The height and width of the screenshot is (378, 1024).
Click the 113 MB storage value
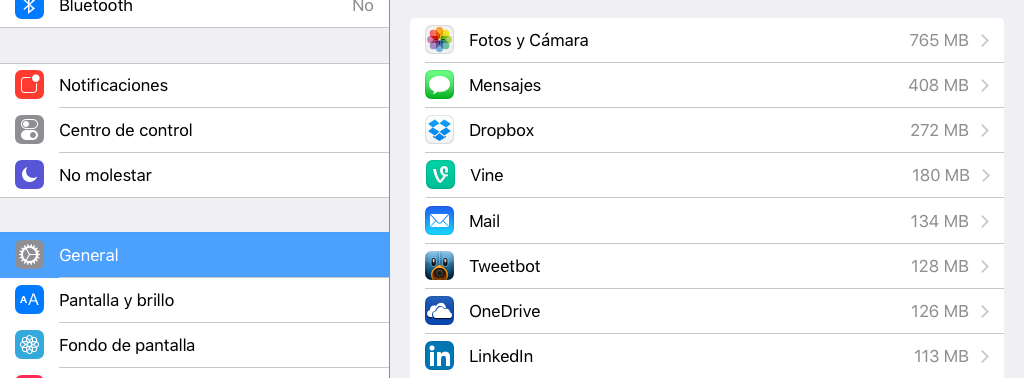pyautogui.click(x=941, y=356)
